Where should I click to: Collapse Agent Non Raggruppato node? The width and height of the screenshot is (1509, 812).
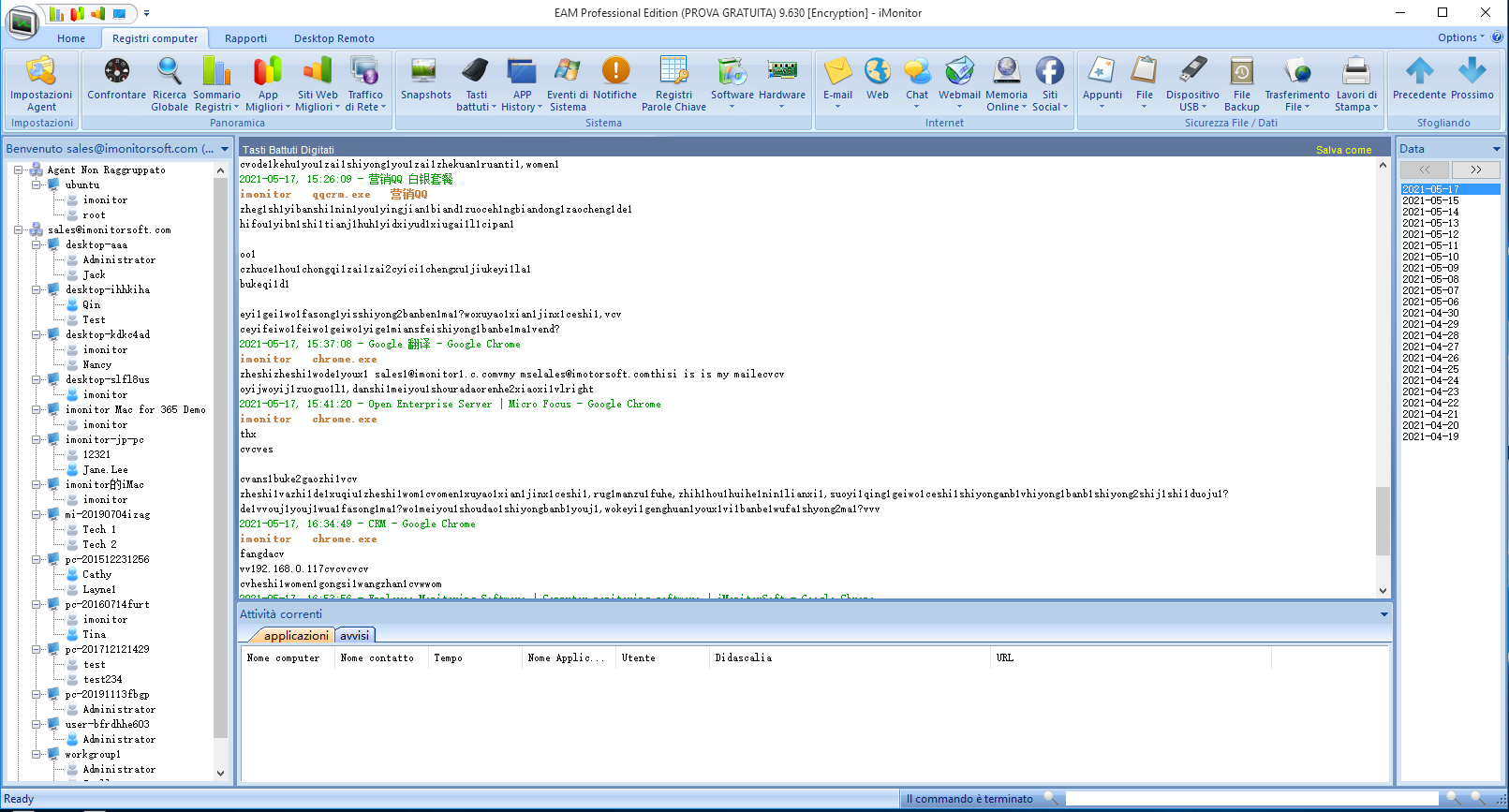[x=18, y=170]
